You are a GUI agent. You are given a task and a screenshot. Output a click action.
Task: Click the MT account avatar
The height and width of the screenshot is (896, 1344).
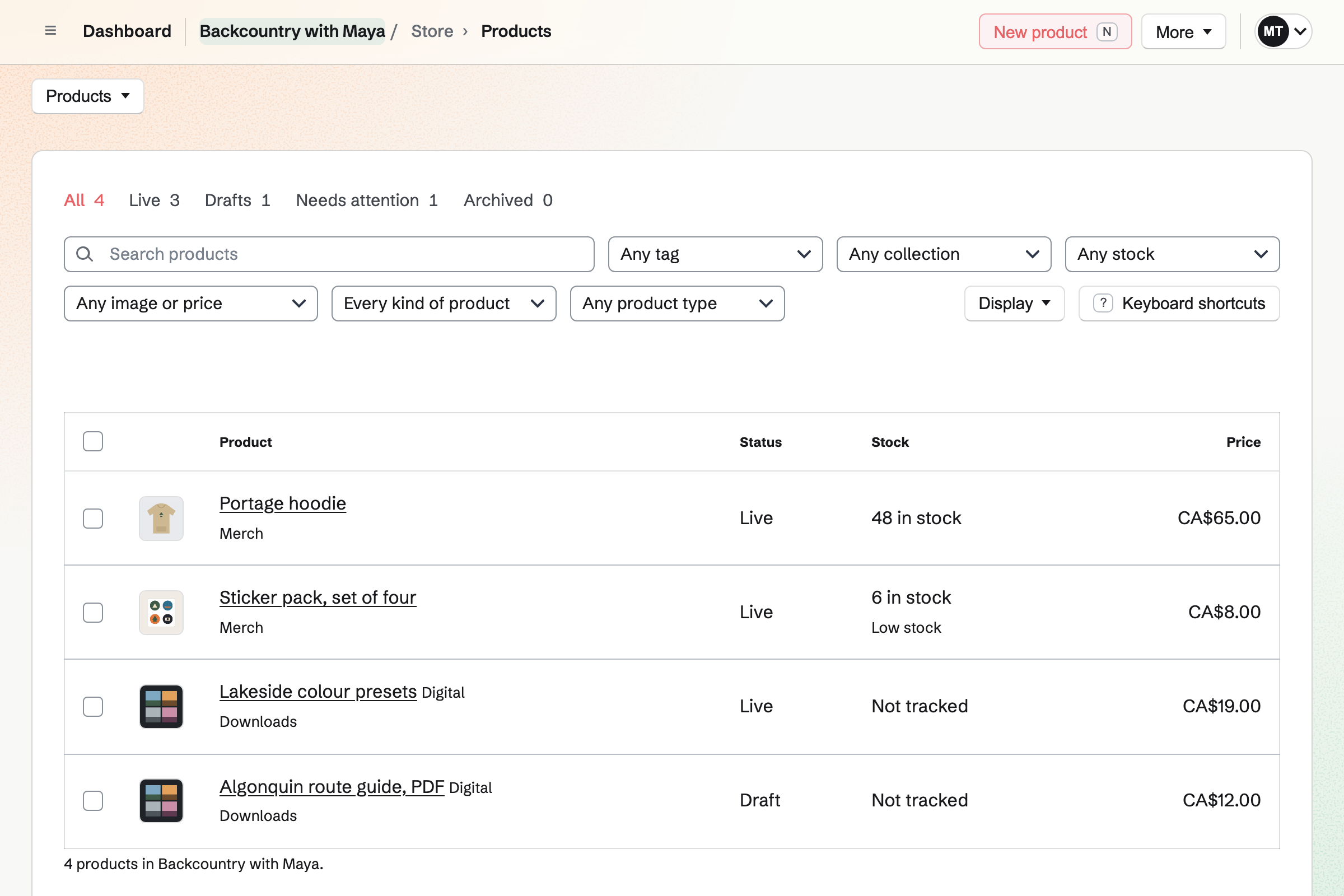1272,31
